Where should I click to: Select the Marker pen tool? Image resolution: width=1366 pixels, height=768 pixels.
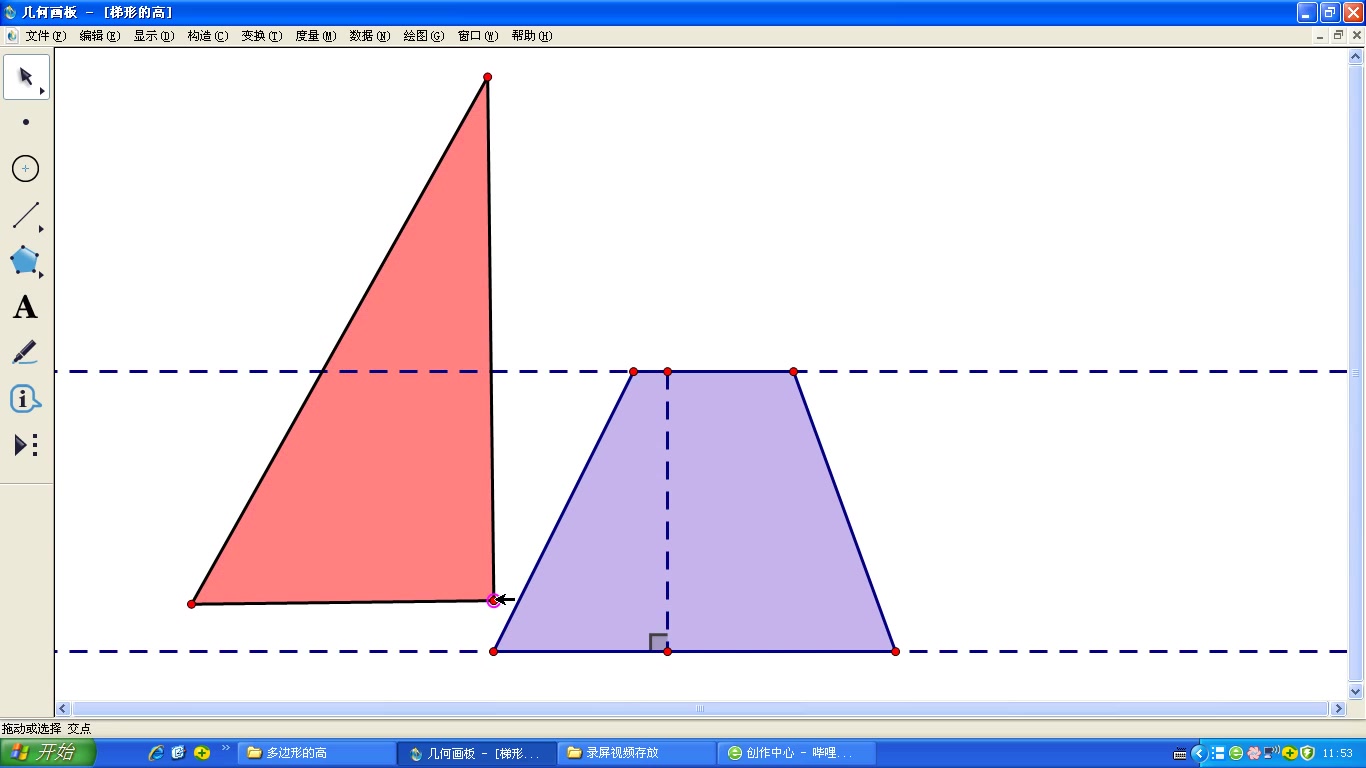(x=26, y=353)
